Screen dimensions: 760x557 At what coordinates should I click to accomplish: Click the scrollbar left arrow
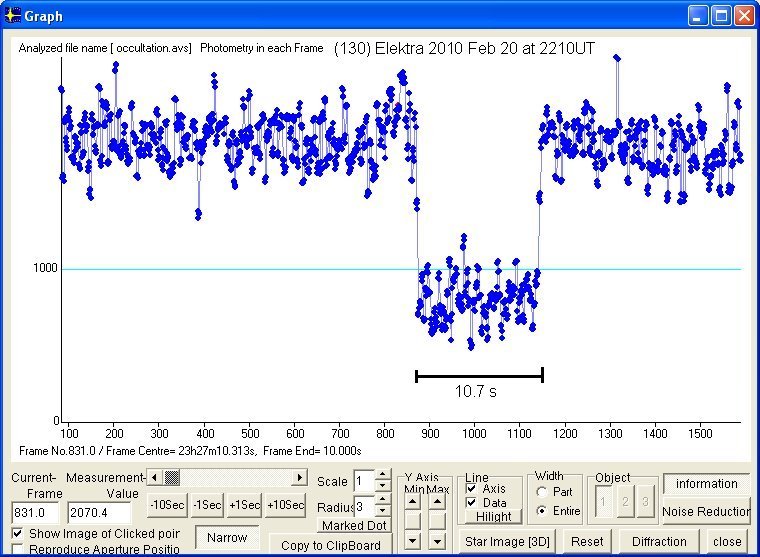pyautogui.click(x=155, y=478)
